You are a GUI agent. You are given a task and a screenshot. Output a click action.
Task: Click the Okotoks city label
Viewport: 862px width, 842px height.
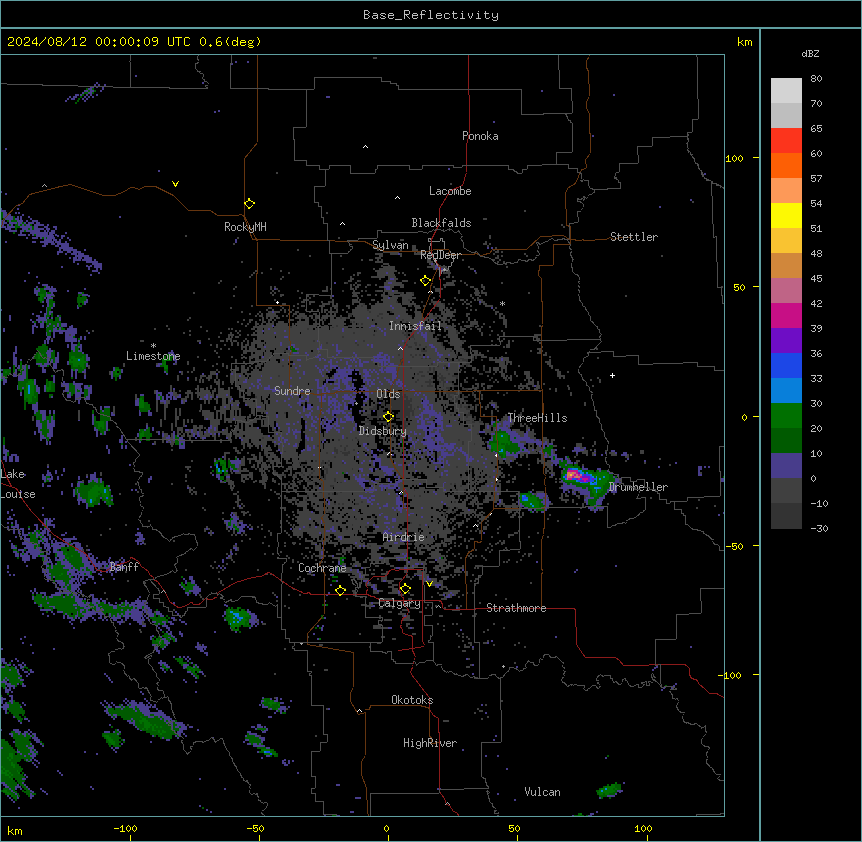(x=412, y=700)
